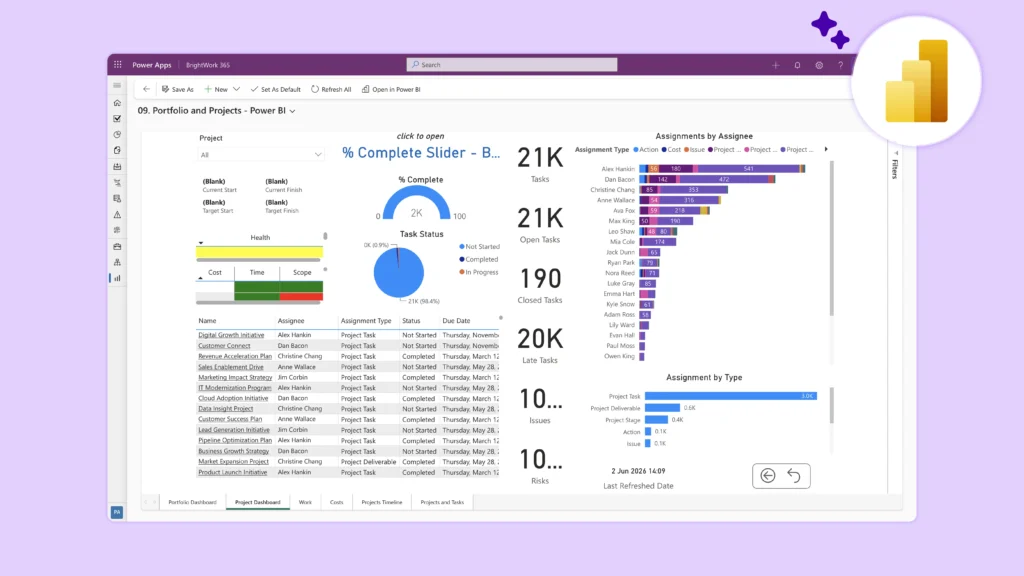Screen dimensions: 1024x576
Task: Toggle the sidebar hamburger menu
Action: tap(117, 86)
